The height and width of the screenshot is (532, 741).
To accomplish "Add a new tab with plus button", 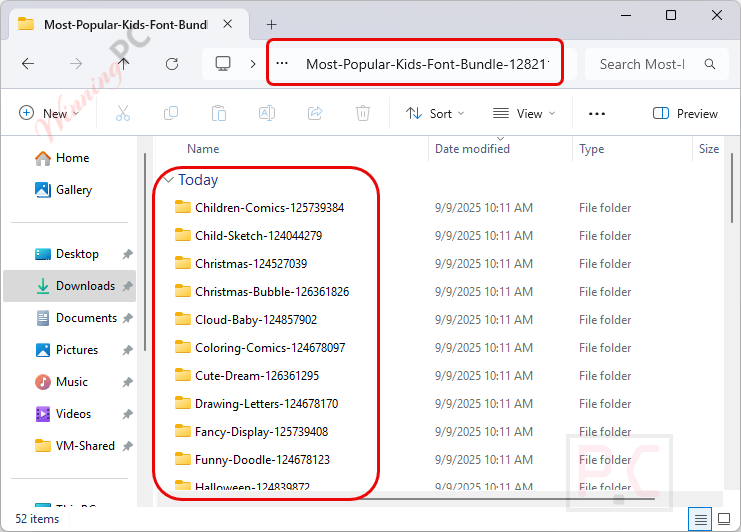I will (272, 25).
